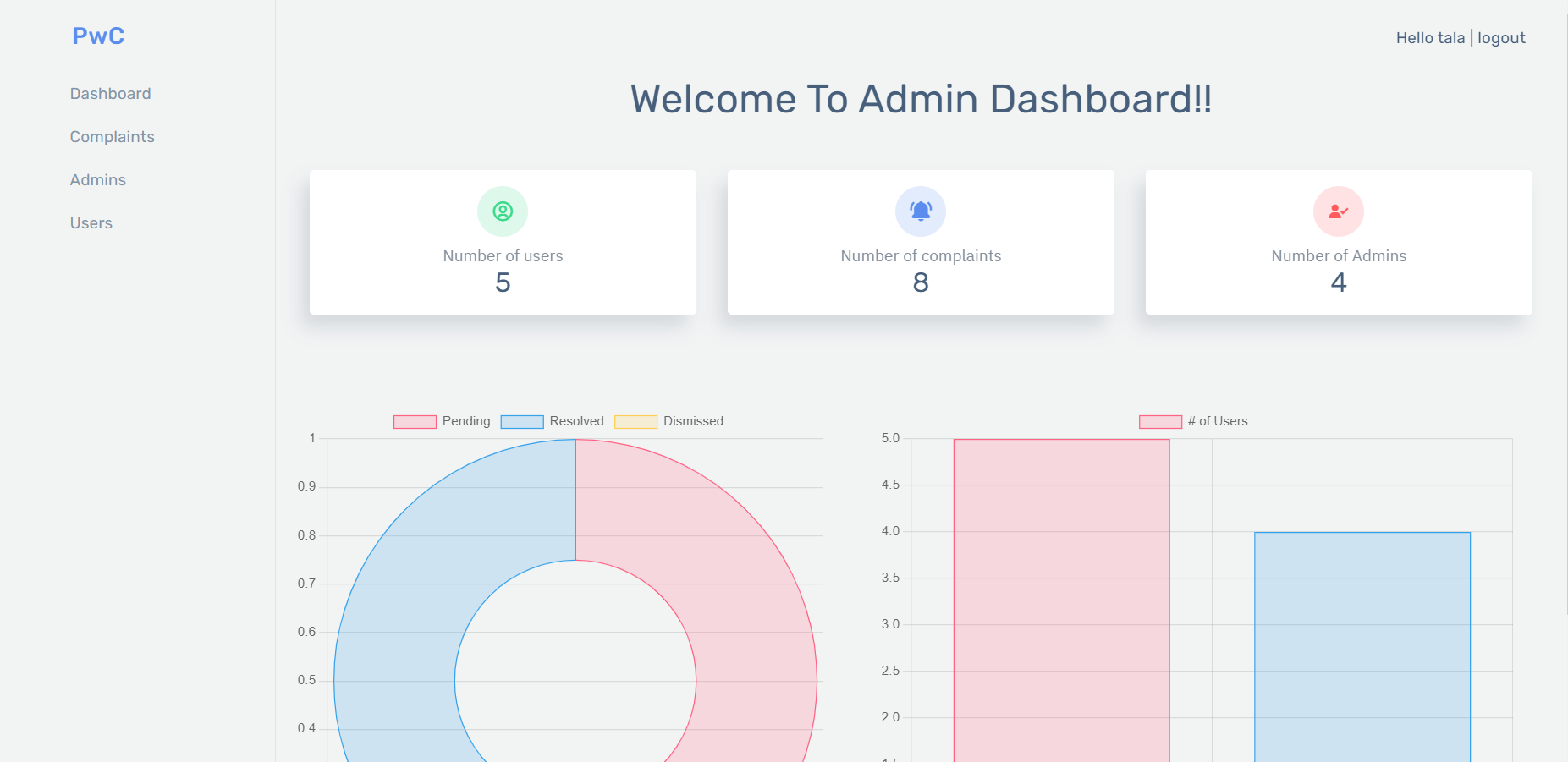Image resolution: width=1568 pixels, height=762 pixels.
Task: Toggle the Pending legend to hide its data
Action: 464,420
